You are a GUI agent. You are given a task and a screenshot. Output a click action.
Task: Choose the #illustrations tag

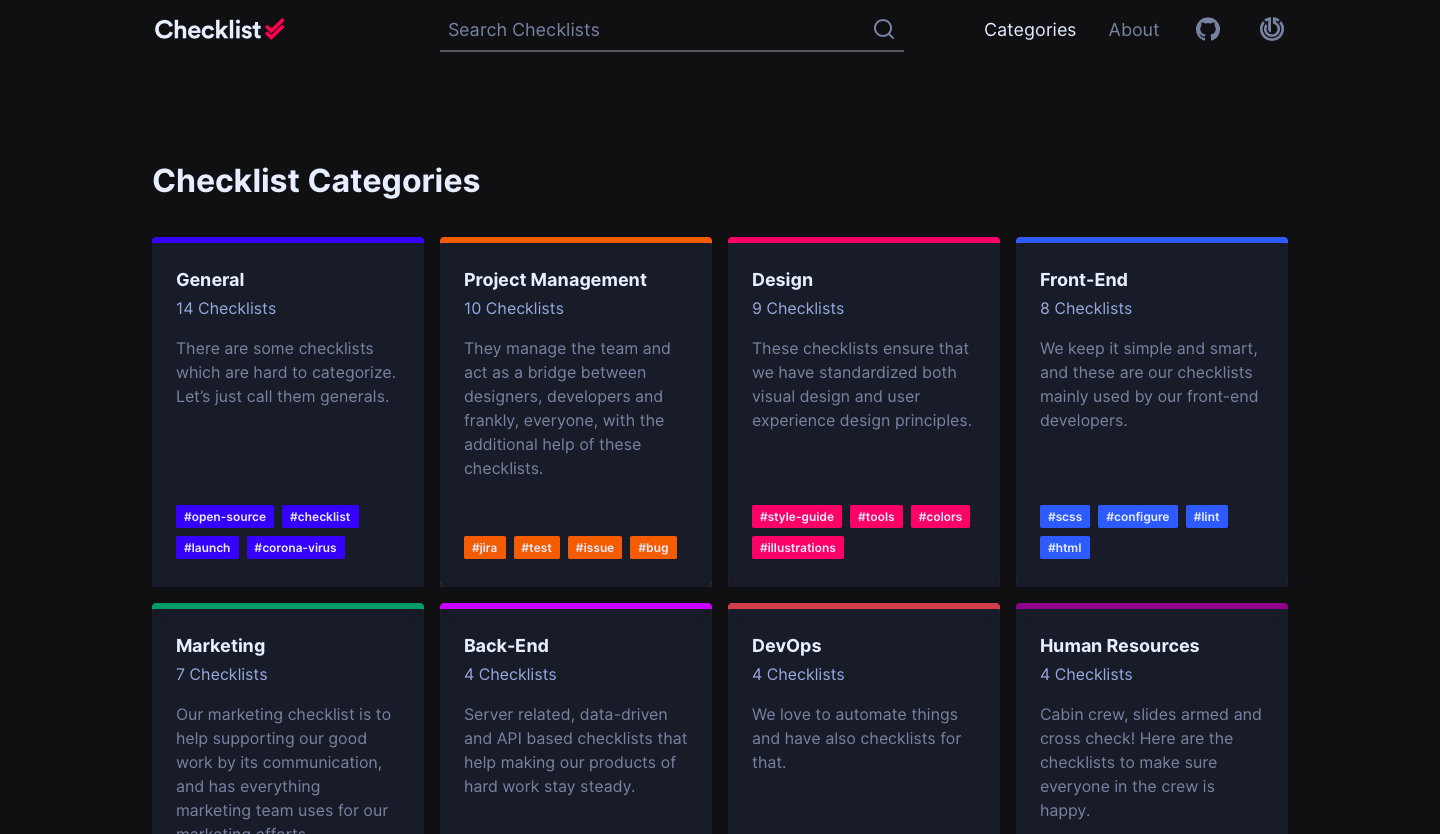pos(798,548)
